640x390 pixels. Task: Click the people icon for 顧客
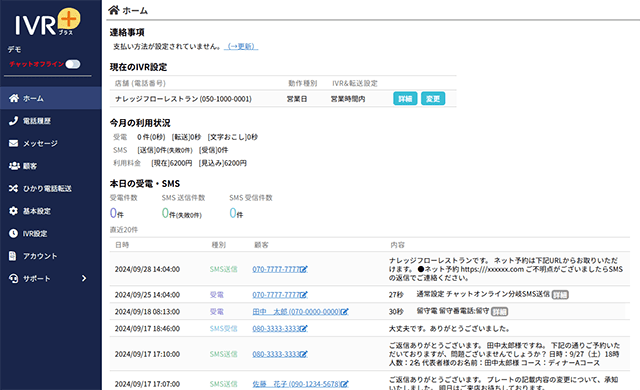[x=14, y=166]
